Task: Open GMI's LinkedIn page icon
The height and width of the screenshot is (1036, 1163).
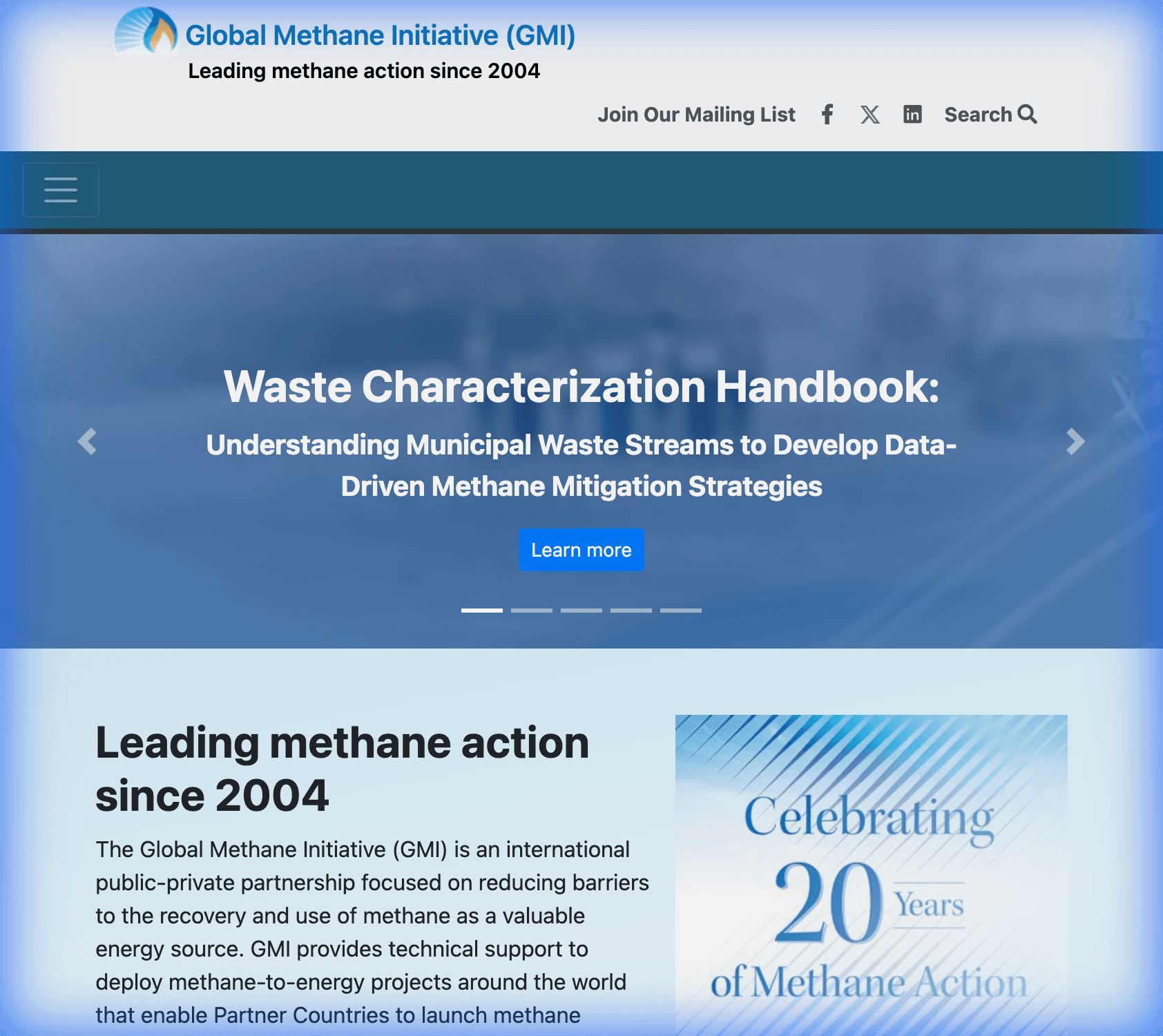Action: pyautogui.click(x=912, y=115)
